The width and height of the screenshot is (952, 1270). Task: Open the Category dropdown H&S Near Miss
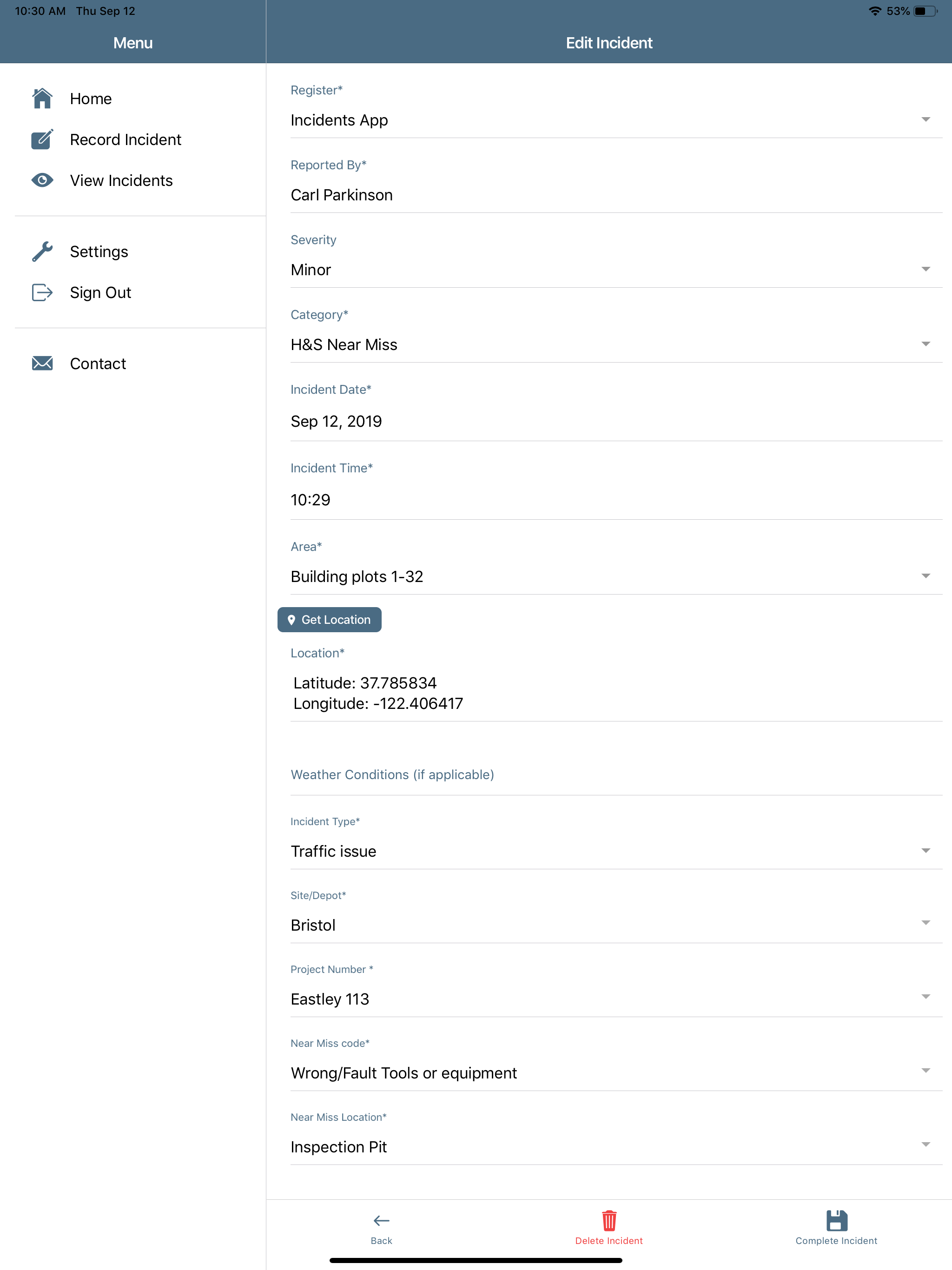click(x=616, y=344)
